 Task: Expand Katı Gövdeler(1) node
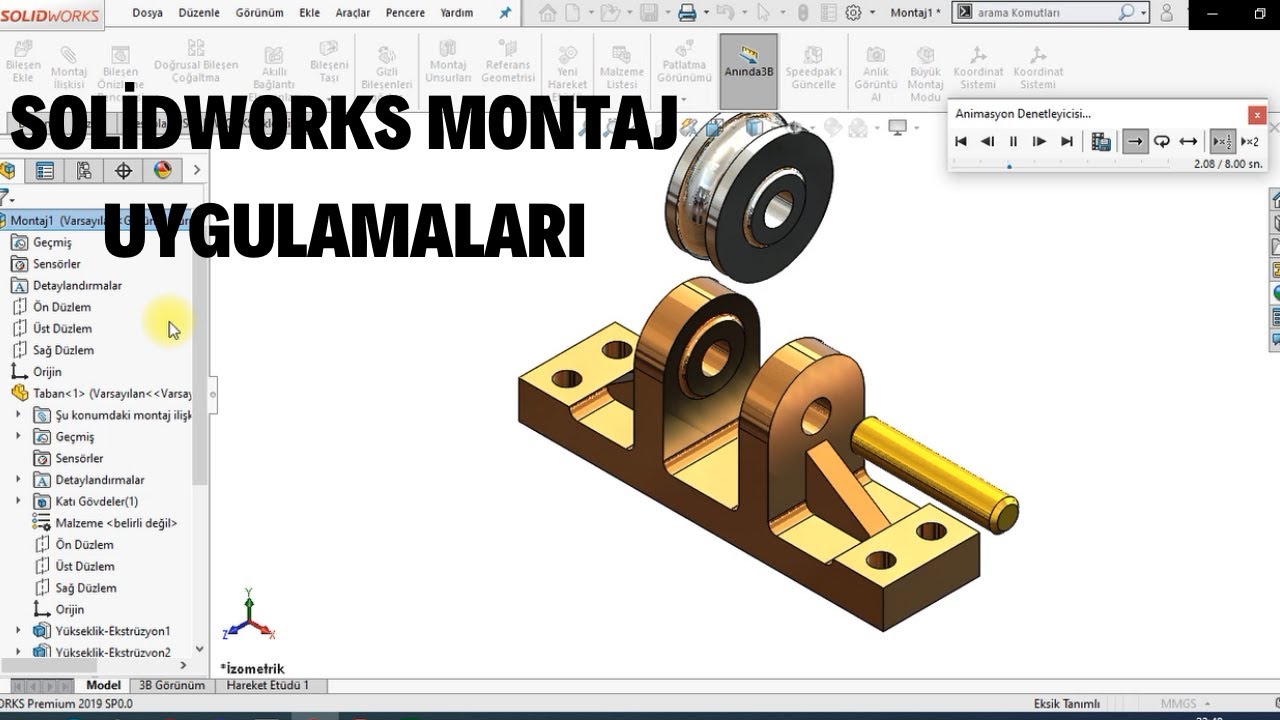click(18, 501)
